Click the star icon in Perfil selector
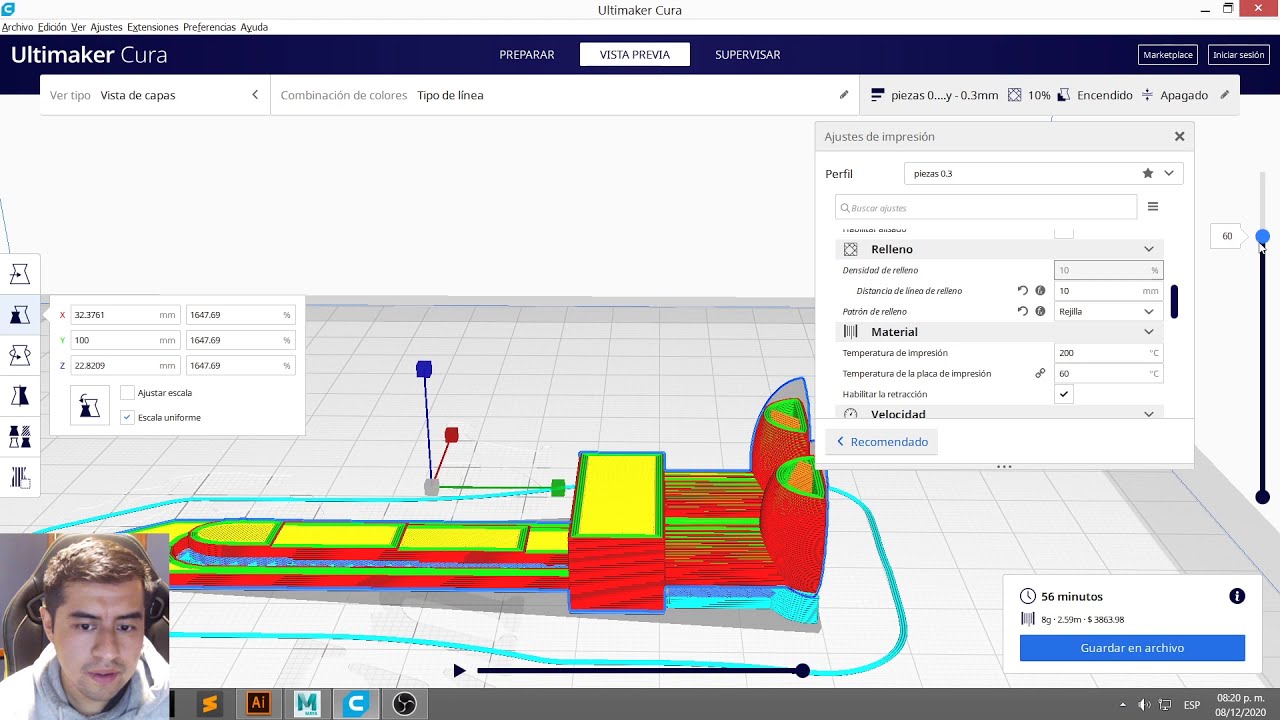 pos(1148,173)
